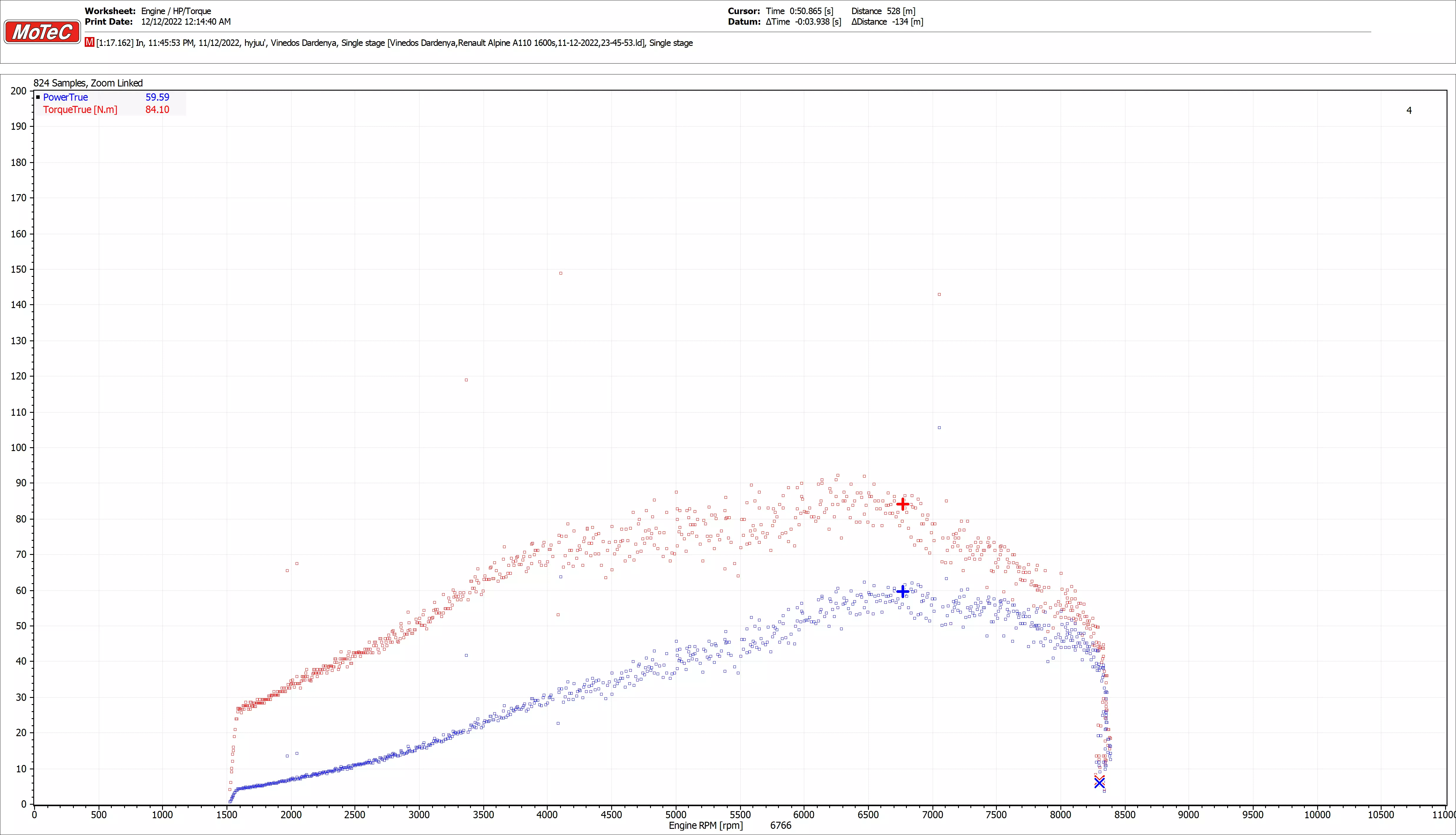Click the PowerTrue value 59.59
The height and width of the screenshot is (835, 1456).
pos(157,97)
